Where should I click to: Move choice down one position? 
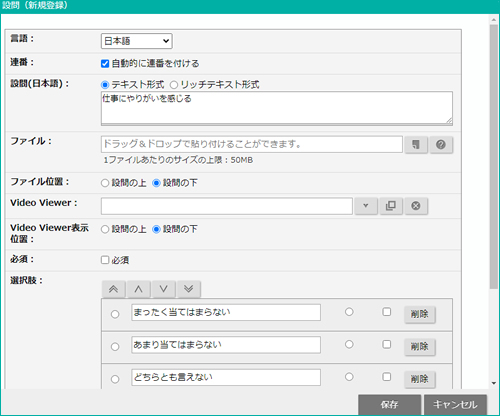(x=164, y=289)
